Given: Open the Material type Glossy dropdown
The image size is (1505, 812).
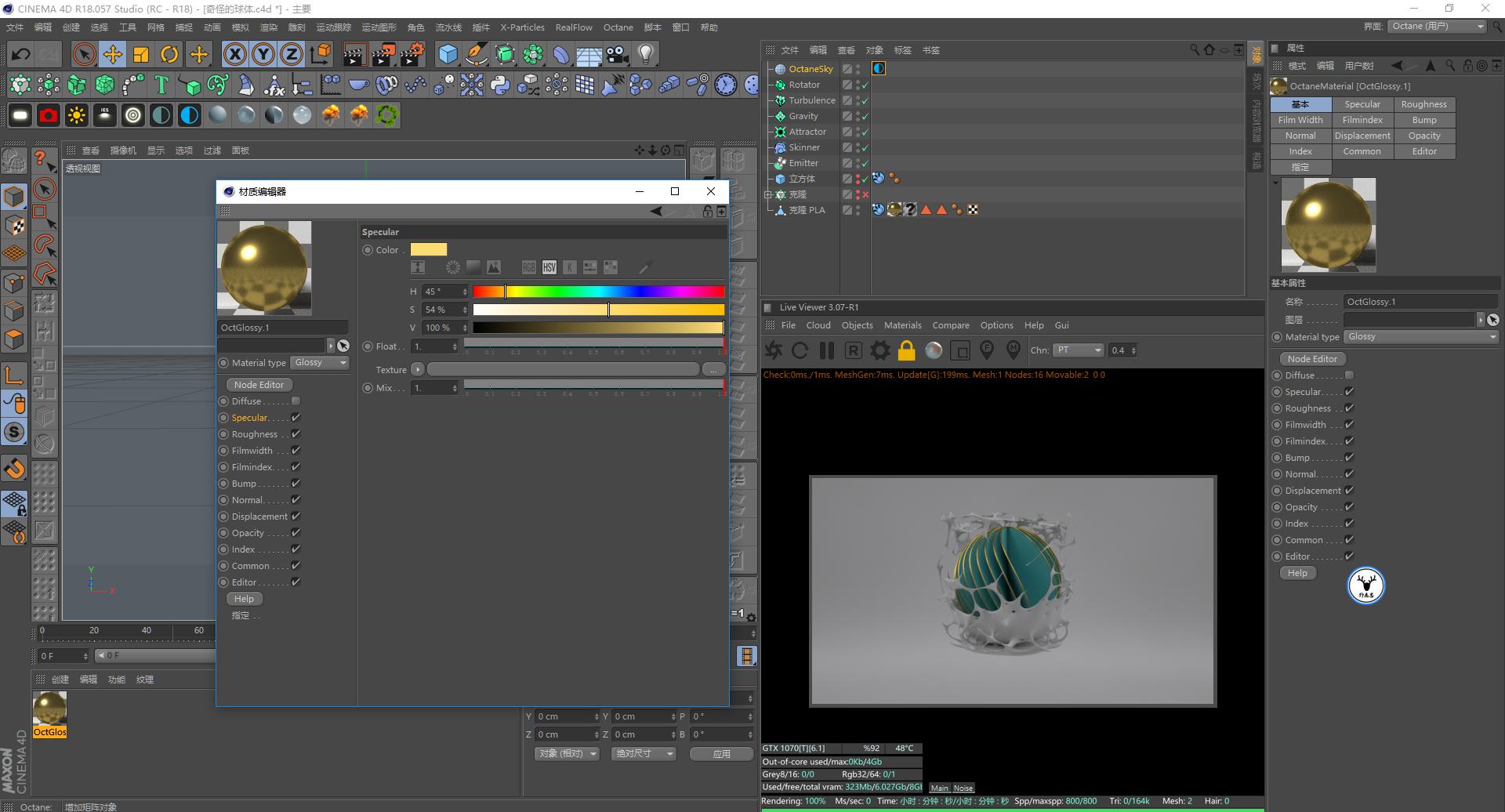Looking at the screenshot, I should point(320,362).
